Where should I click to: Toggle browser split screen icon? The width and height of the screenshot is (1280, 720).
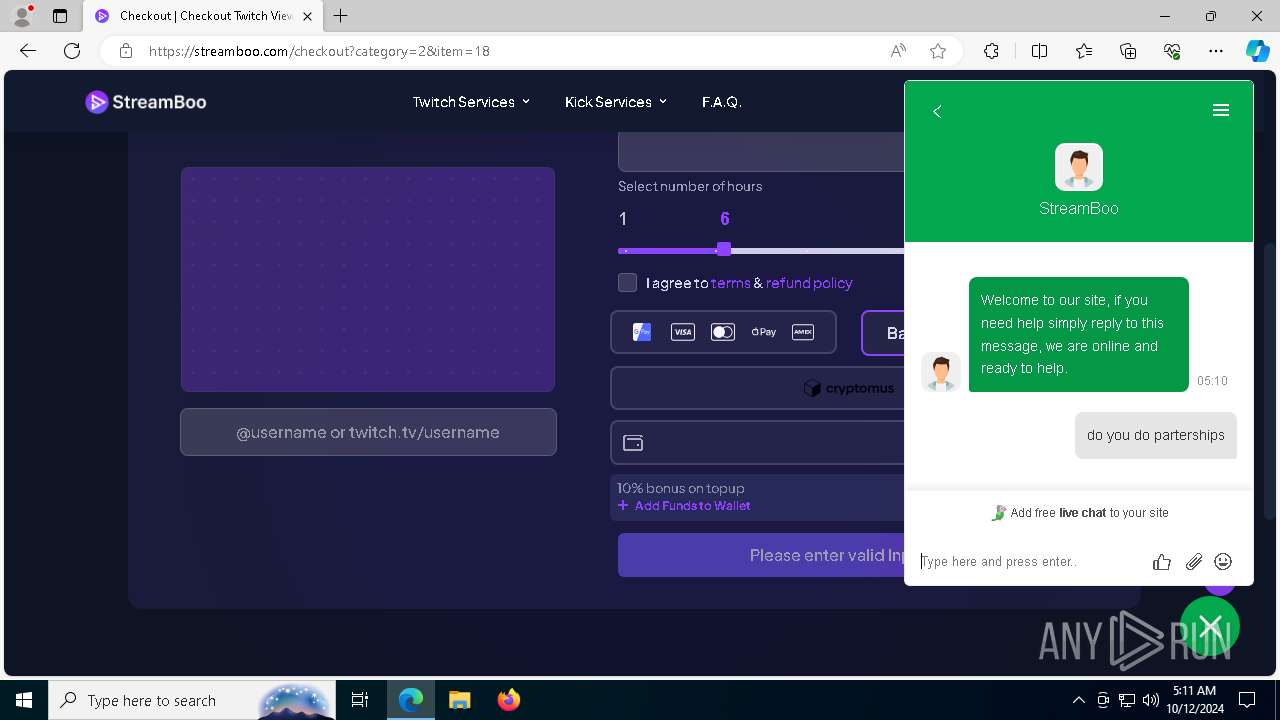[x=1039, y=51]
